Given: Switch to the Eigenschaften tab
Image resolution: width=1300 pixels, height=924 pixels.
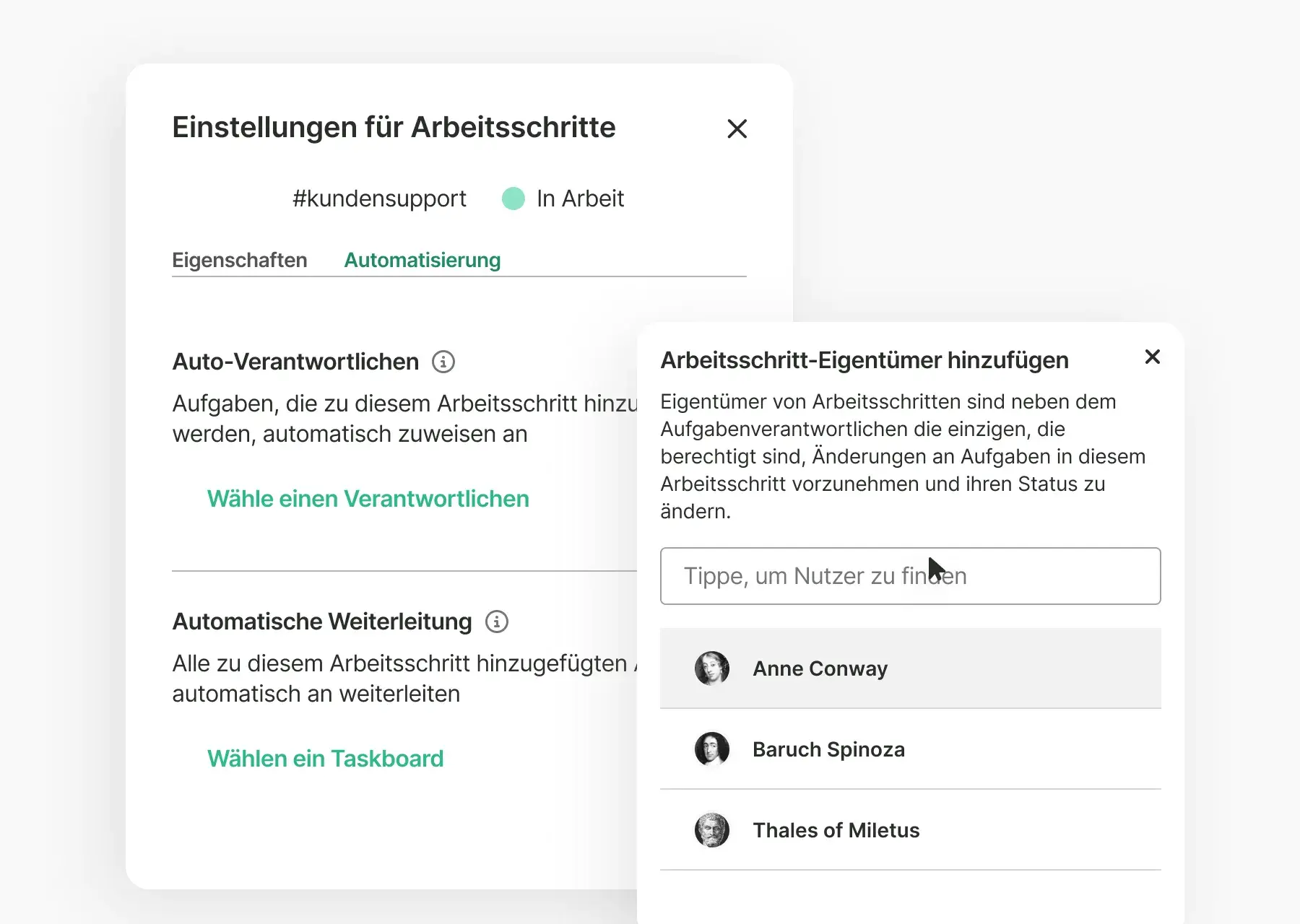Looking at the screenshot, I should point(239,260).
